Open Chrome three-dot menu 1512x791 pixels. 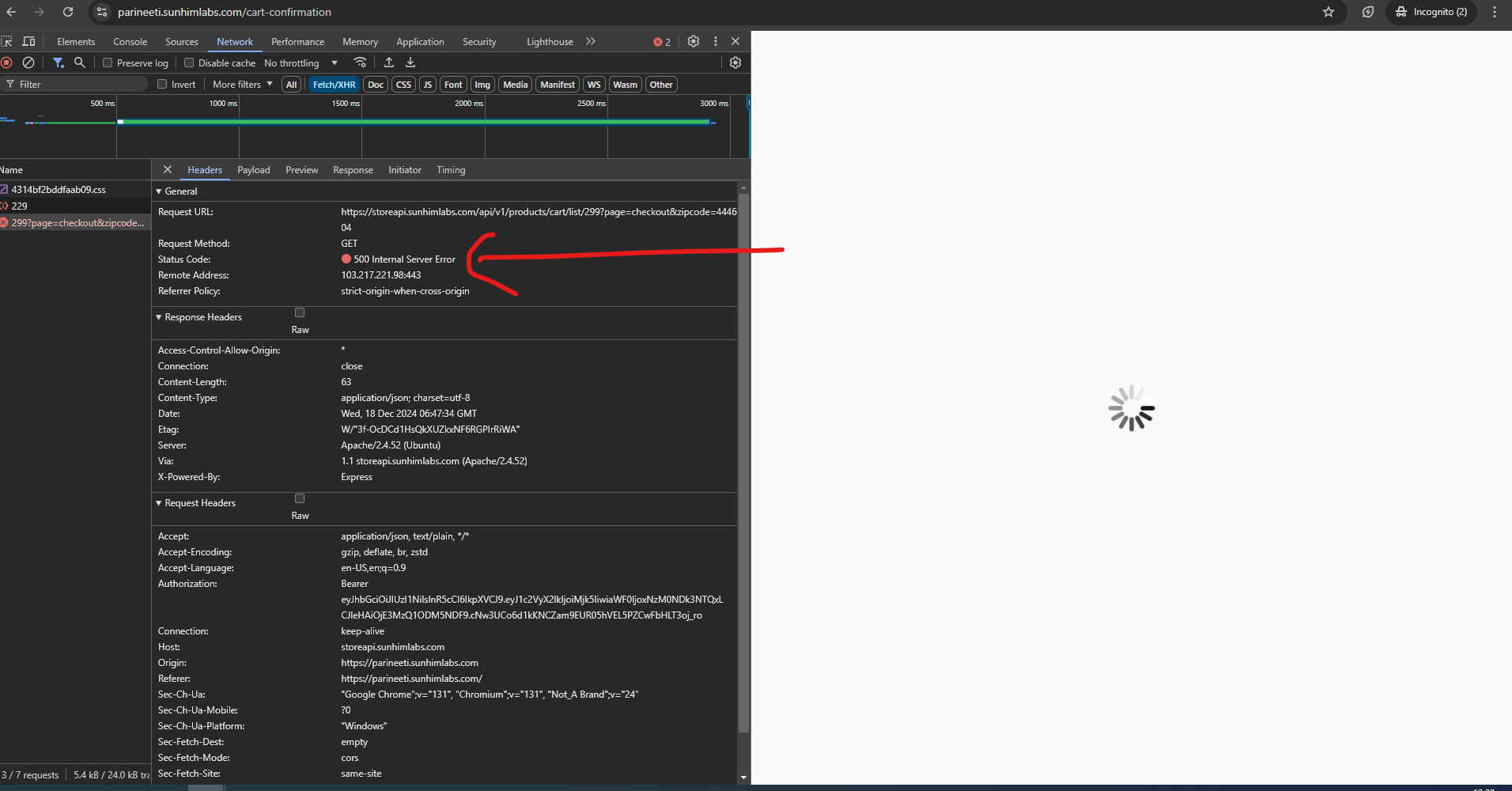pos(1495,12)
